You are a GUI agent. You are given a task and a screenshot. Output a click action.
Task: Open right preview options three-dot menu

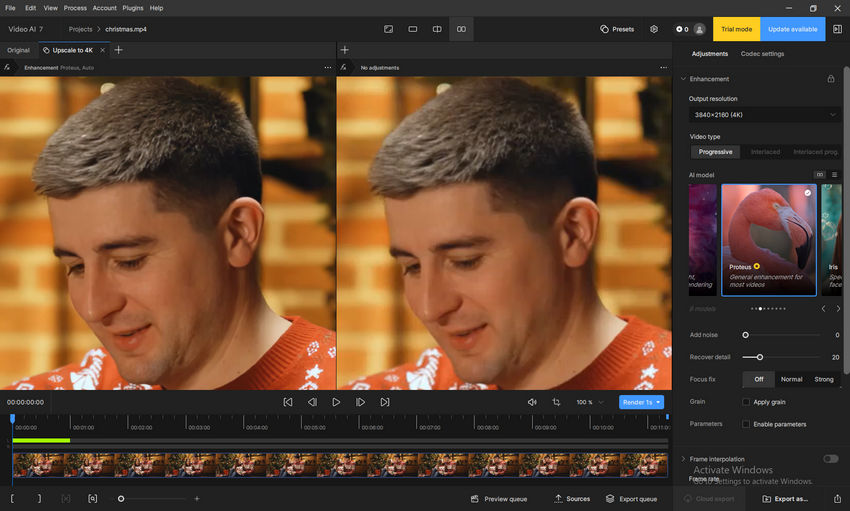(x=664, y=68)
